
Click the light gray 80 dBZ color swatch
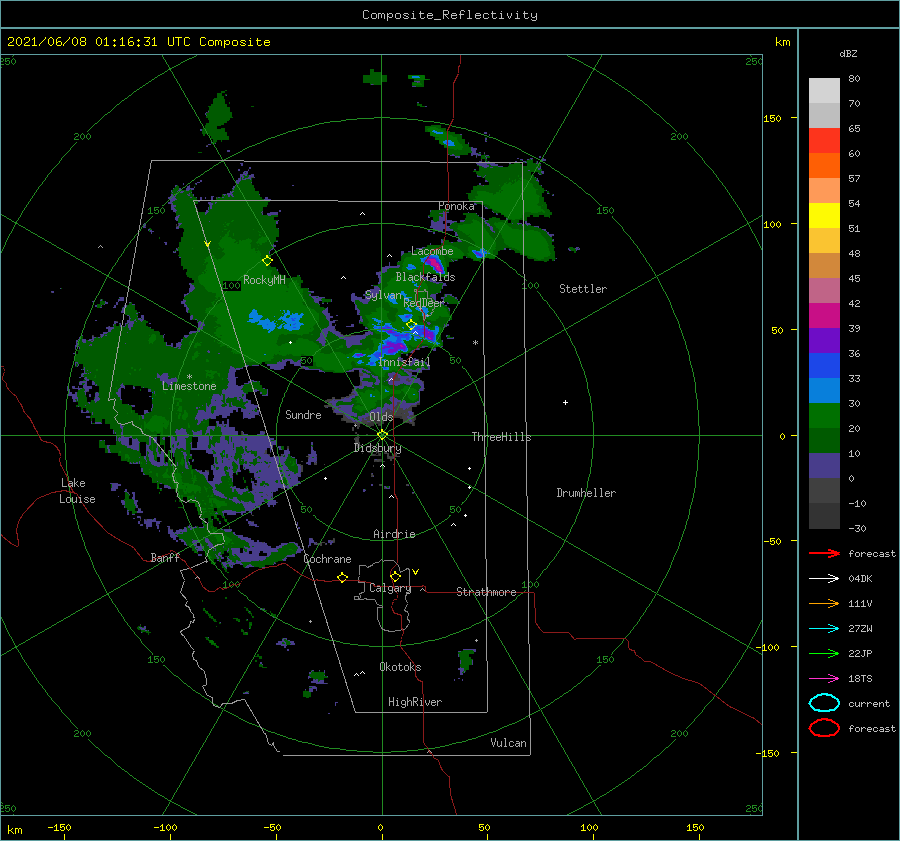click(x=824, y=91)
